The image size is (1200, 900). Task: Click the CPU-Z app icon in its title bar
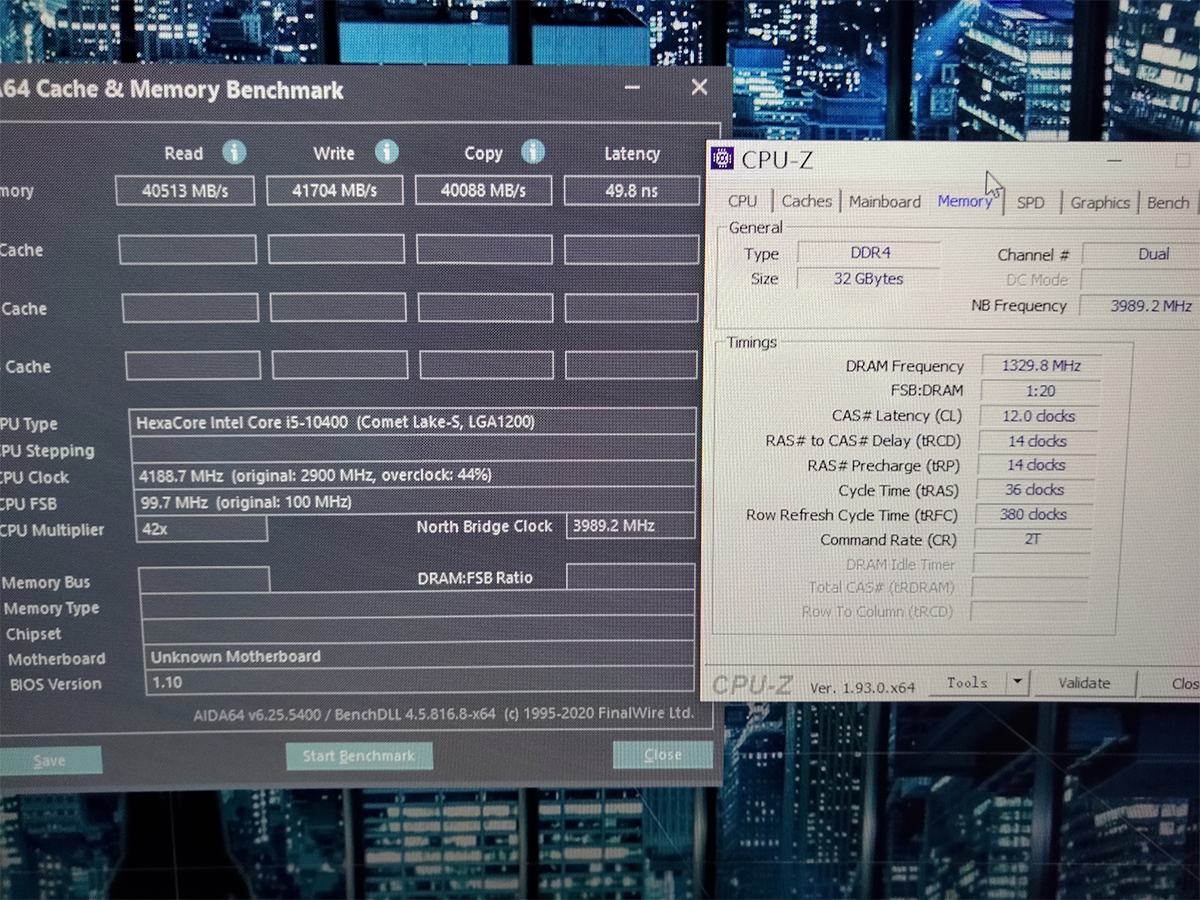[x=722, y=159]
